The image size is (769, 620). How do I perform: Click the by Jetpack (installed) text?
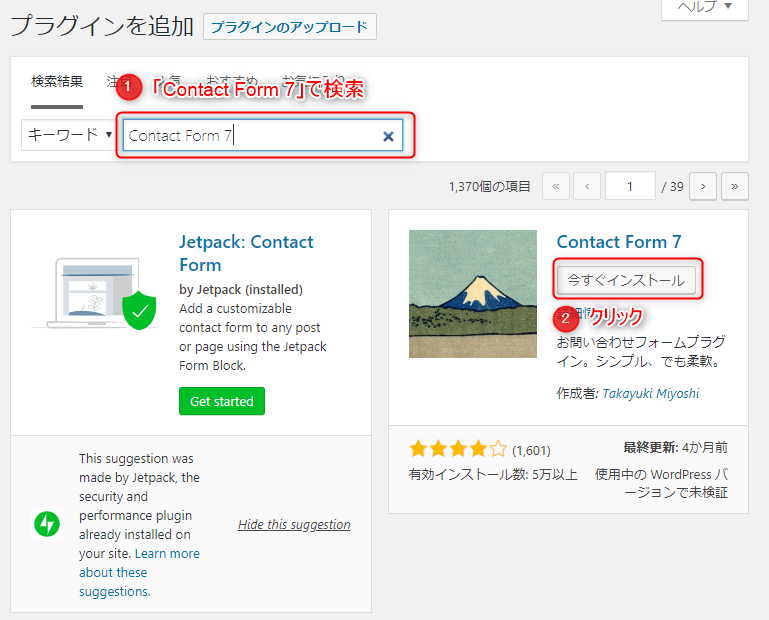(241, 289)
